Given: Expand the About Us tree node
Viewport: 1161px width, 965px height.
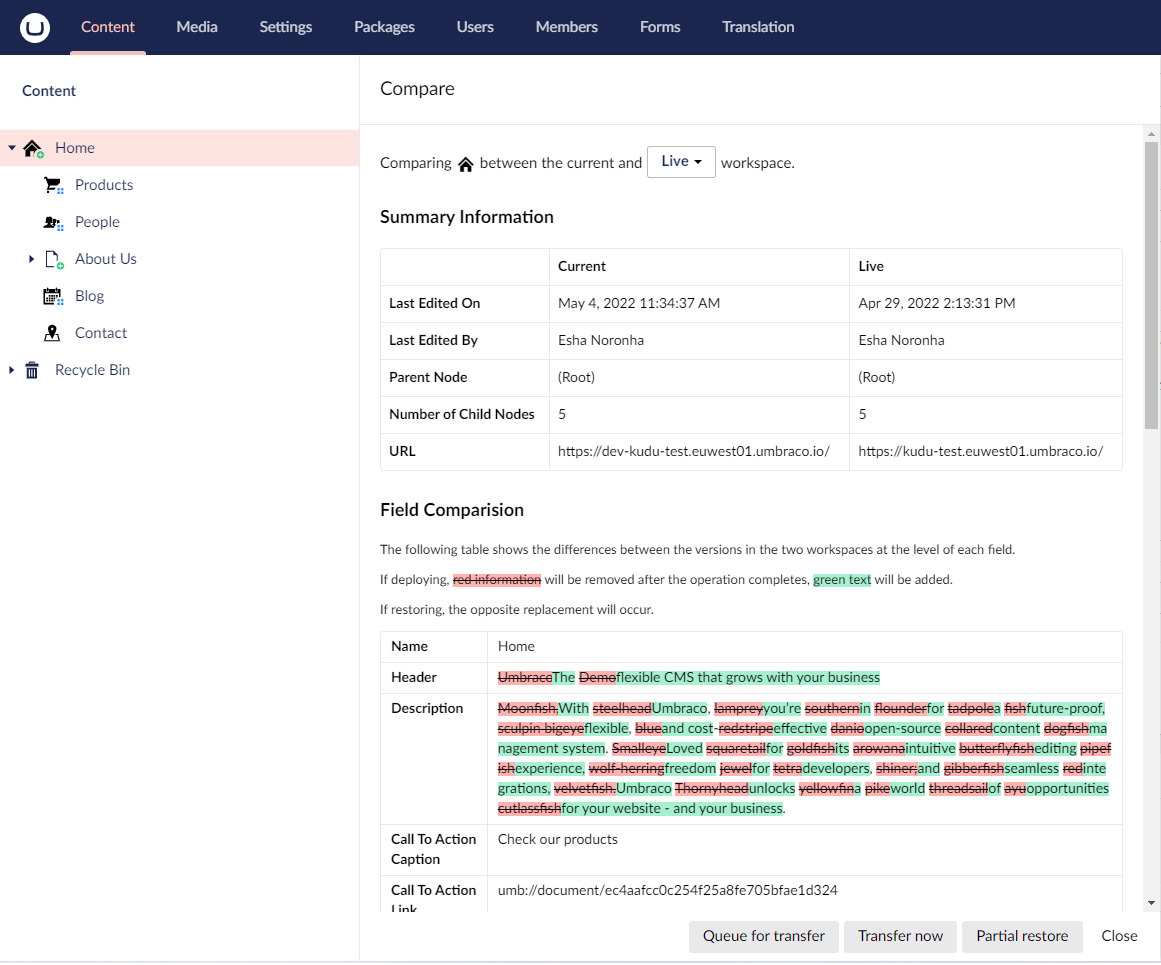Looking at the screenshot, I should (x=31, y=259).
